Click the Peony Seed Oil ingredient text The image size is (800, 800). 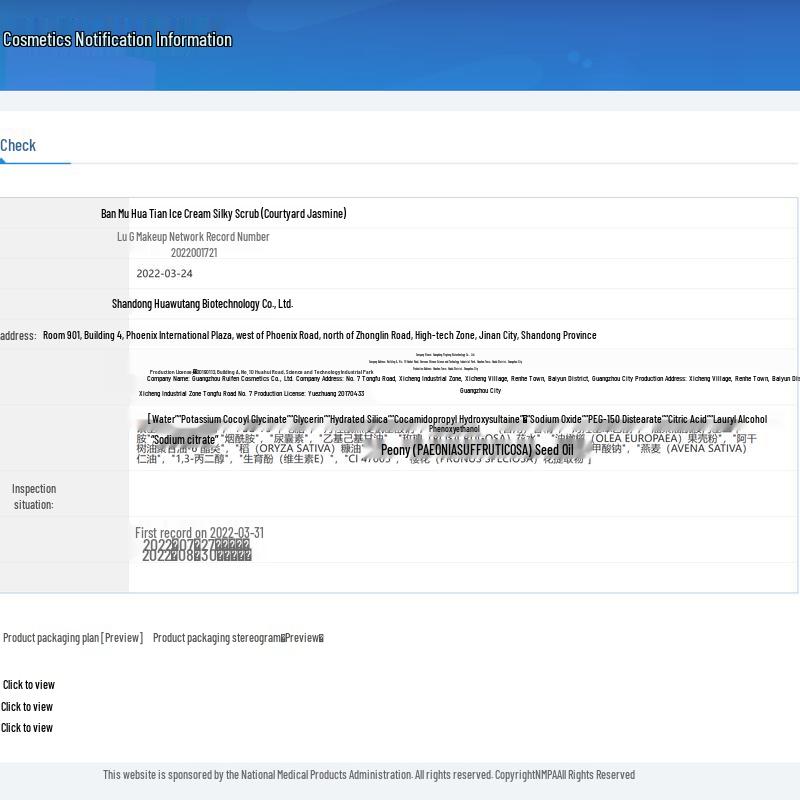coord(477,451)
